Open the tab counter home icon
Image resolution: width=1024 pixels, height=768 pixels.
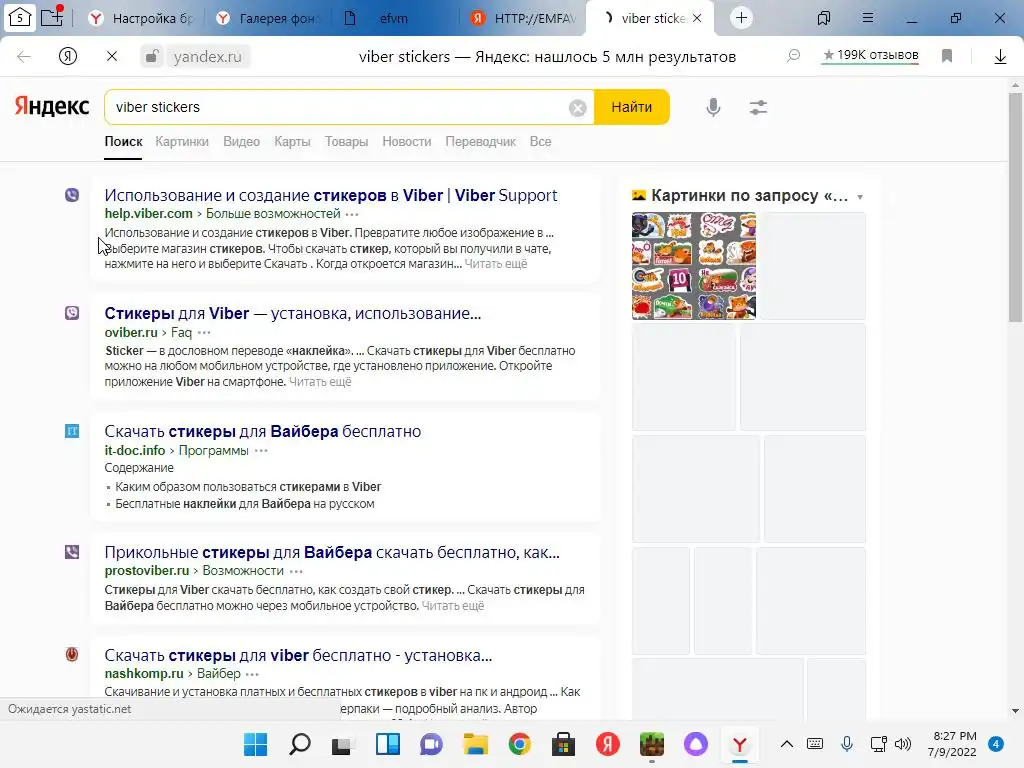tap(20, 18)
